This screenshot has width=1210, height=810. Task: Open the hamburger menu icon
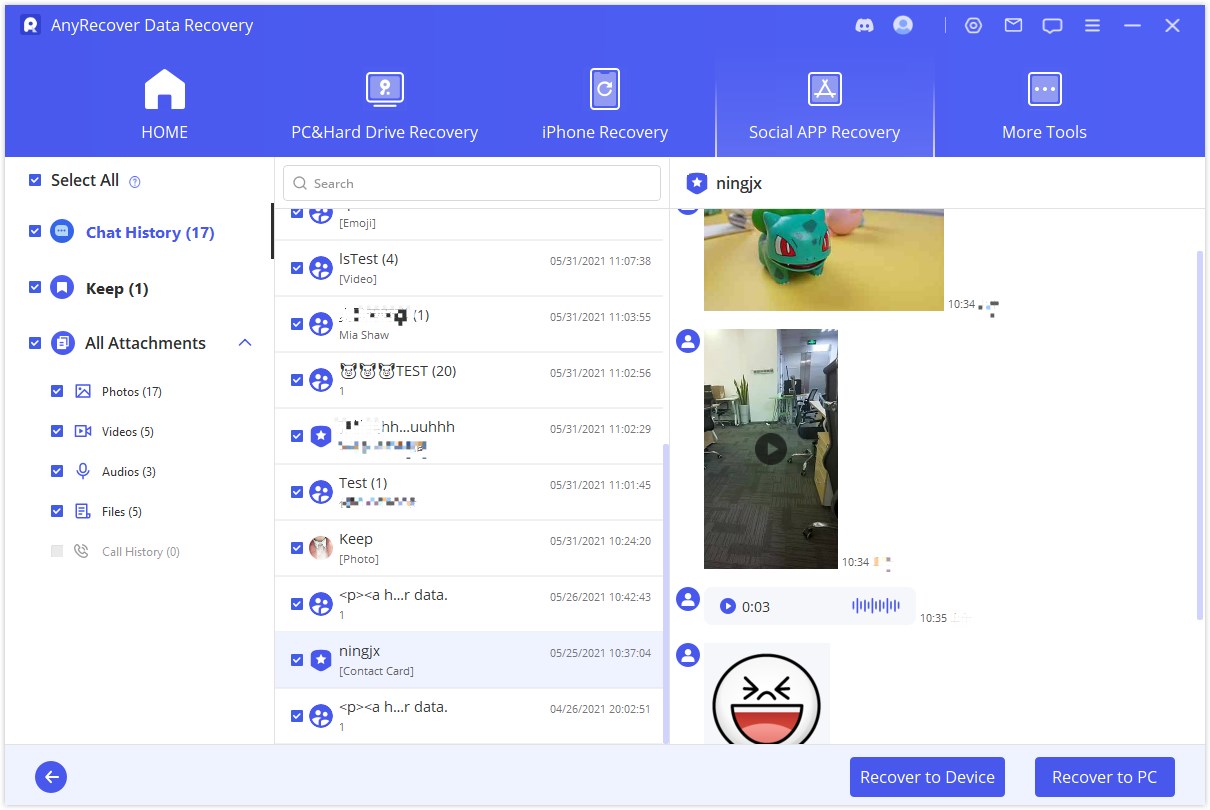1092,26
